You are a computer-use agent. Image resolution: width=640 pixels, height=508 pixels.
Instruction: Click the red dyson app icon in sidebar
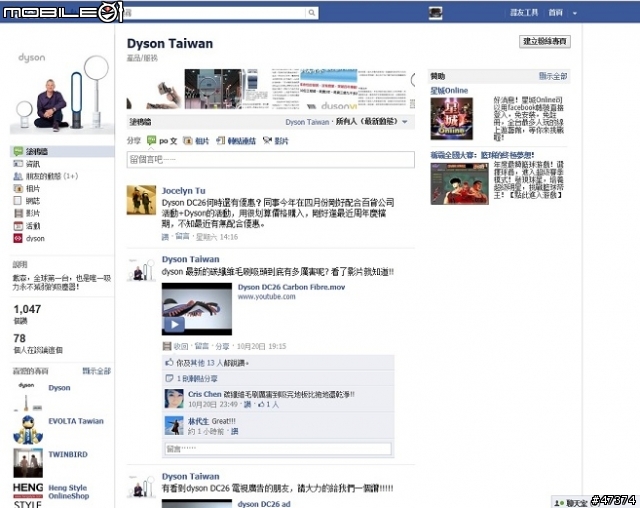pyautogui.click(x=18, y=238)
